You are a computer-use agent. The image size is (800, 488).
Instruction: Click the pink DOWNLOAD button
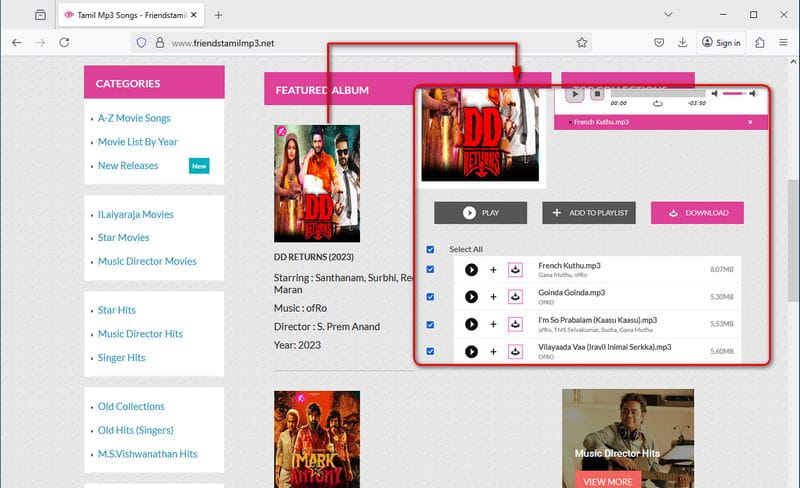[697, 213]
